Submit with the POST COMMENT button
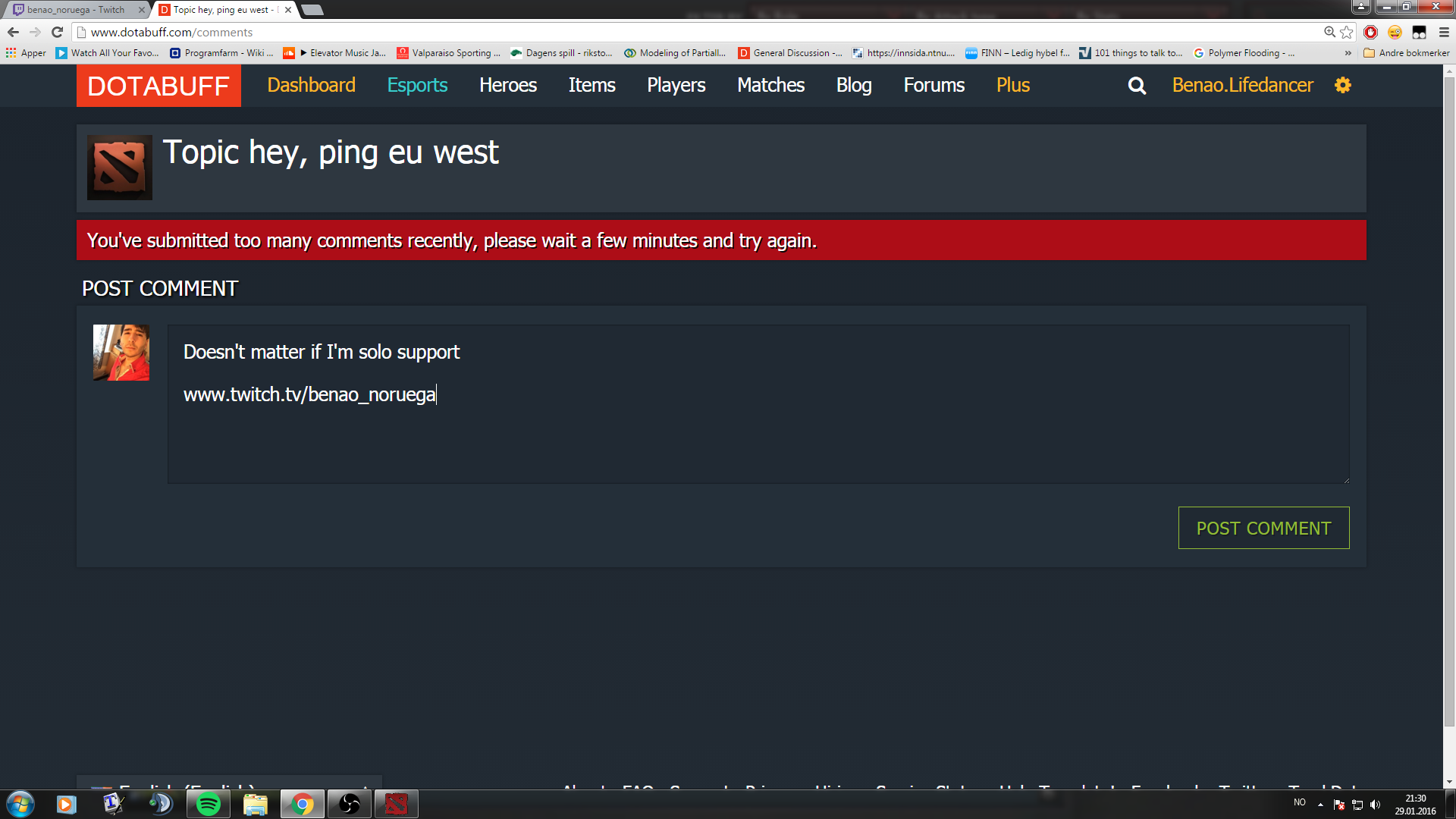Screen dimensions: 1456x819 pos(1263,528)
